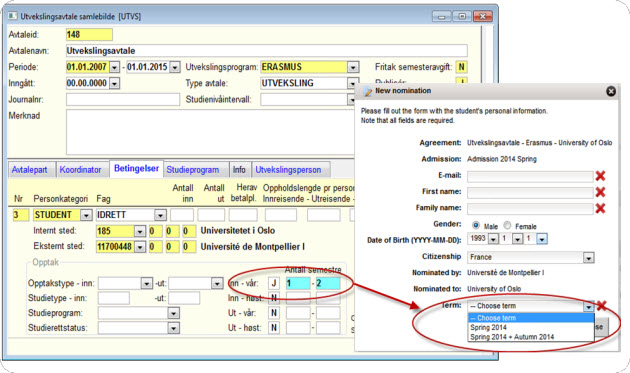Toggle Ut - høst N flag box
The height and width of the screenshot is (373, 630).
274,328
